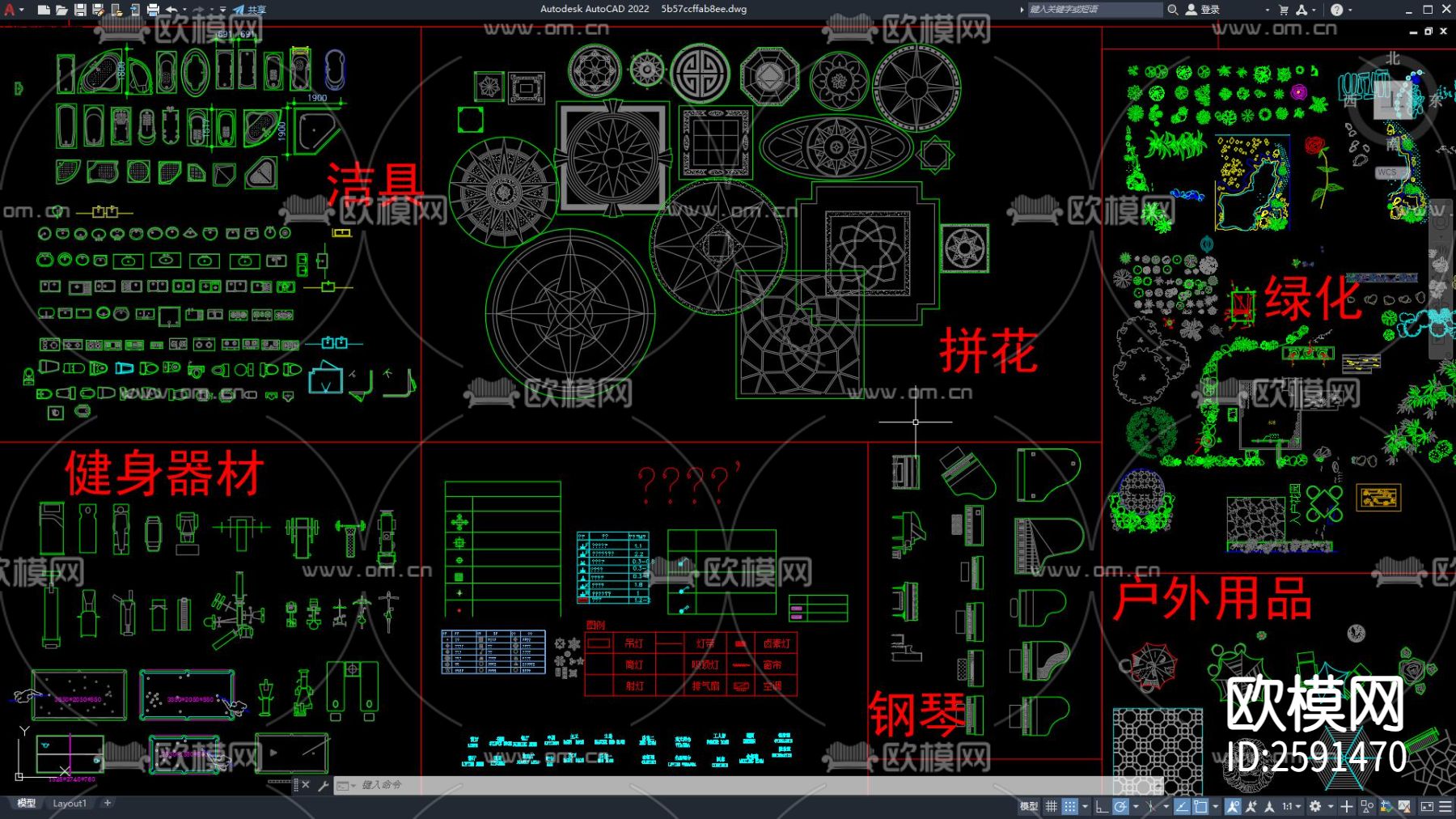Click the hardware acceleration status icon

point(1386,806)
